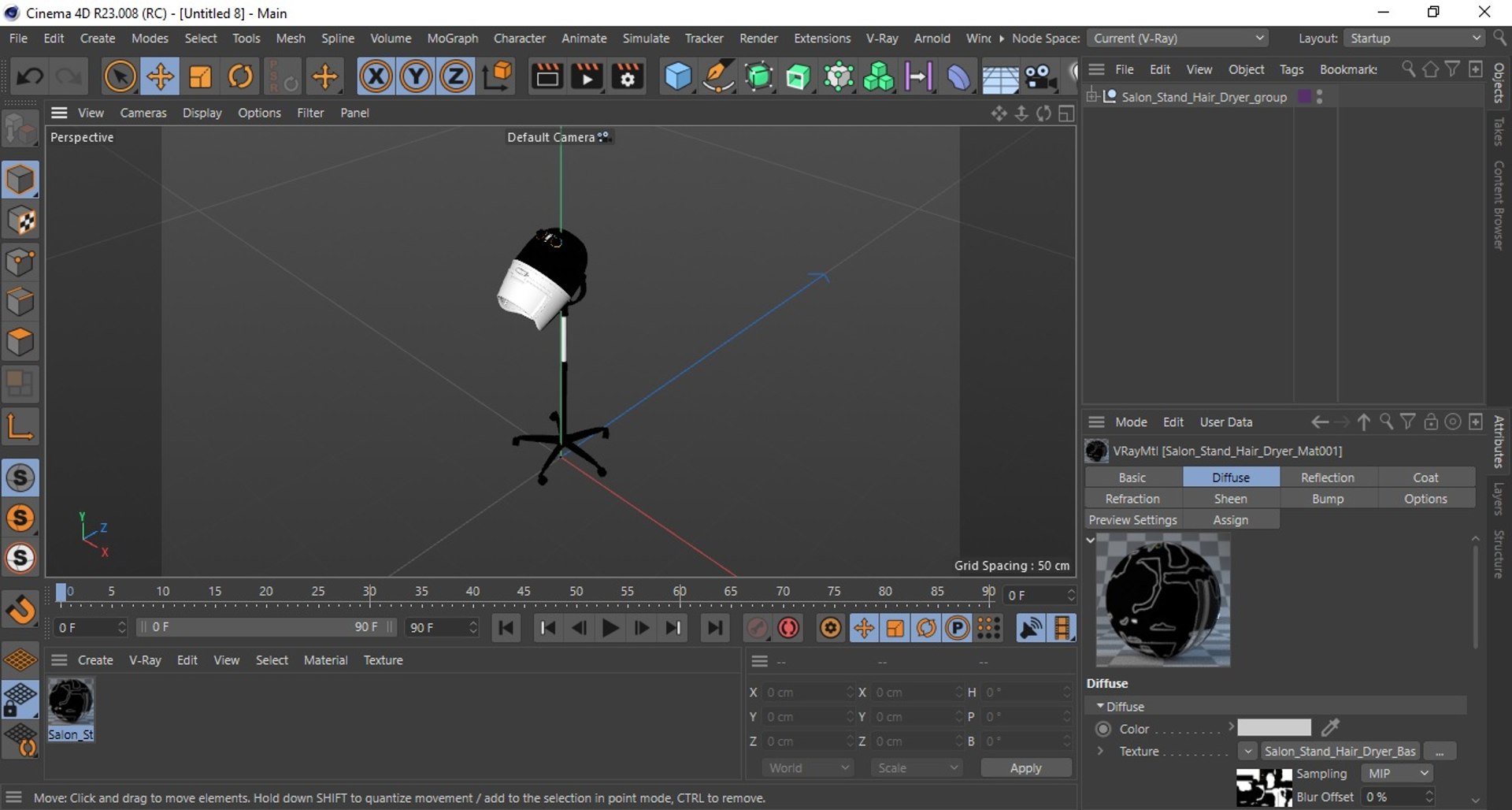The height and width of the screenshot is (810, 1512).
Task: Activate the Rotate tool in top toolbar
Action: click(x=240, y=77)
